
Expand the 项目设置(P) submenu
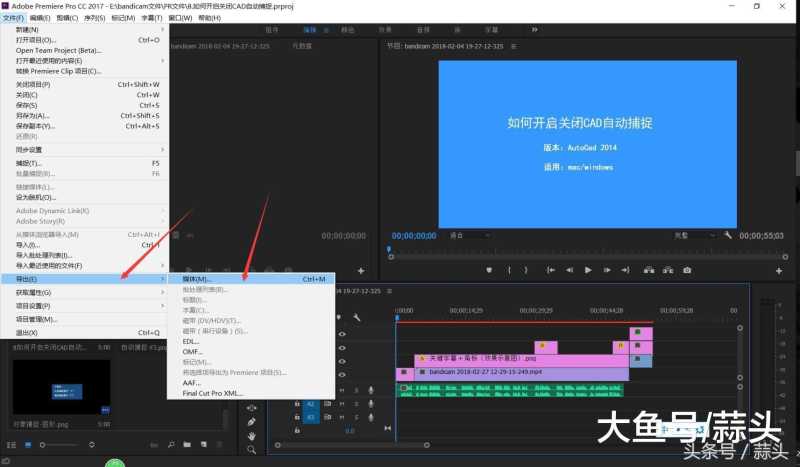(84, 306)
